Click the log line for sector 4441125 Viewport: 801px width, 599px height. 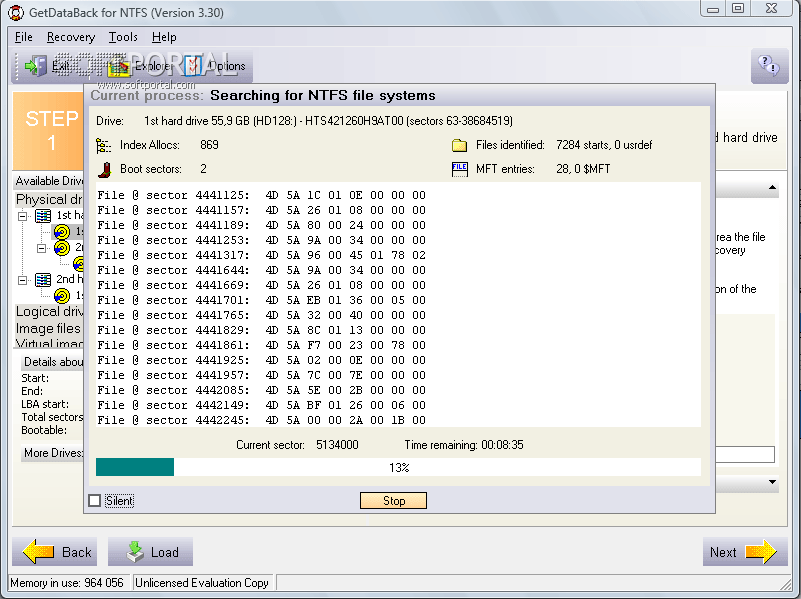(x=262, y=196)
